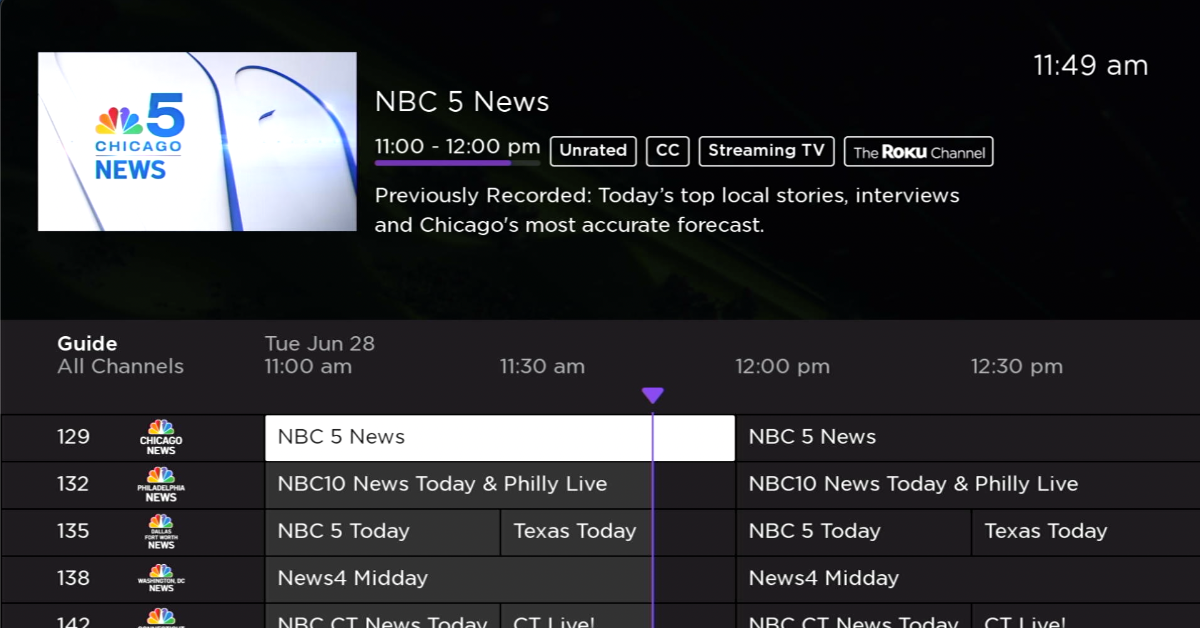Select NBC 5 Today at 11:00 am

[382, 532]
